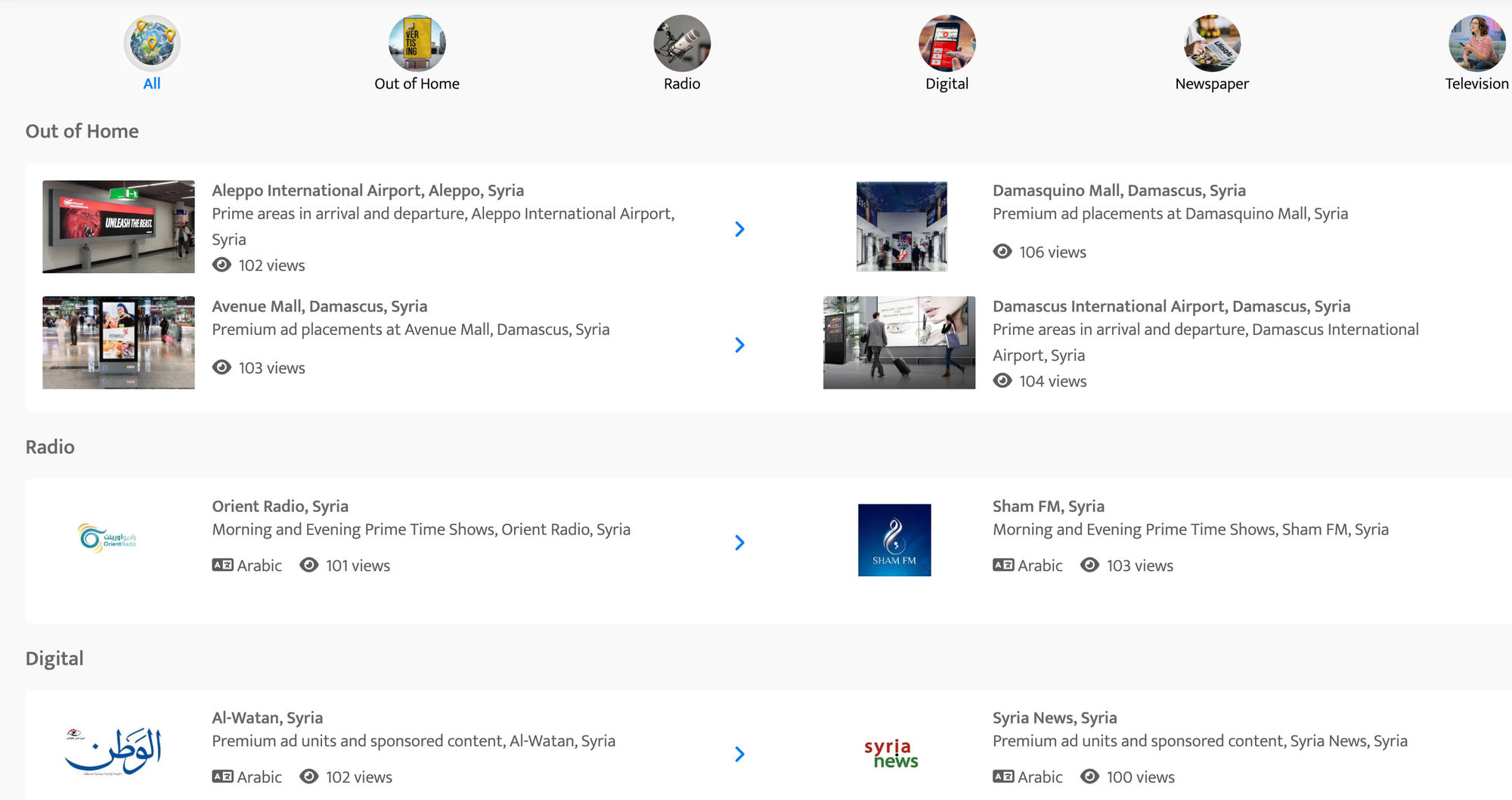Click the Radio section heading
The height and width of the screenshot is (800, 1512).
(50, 447)
